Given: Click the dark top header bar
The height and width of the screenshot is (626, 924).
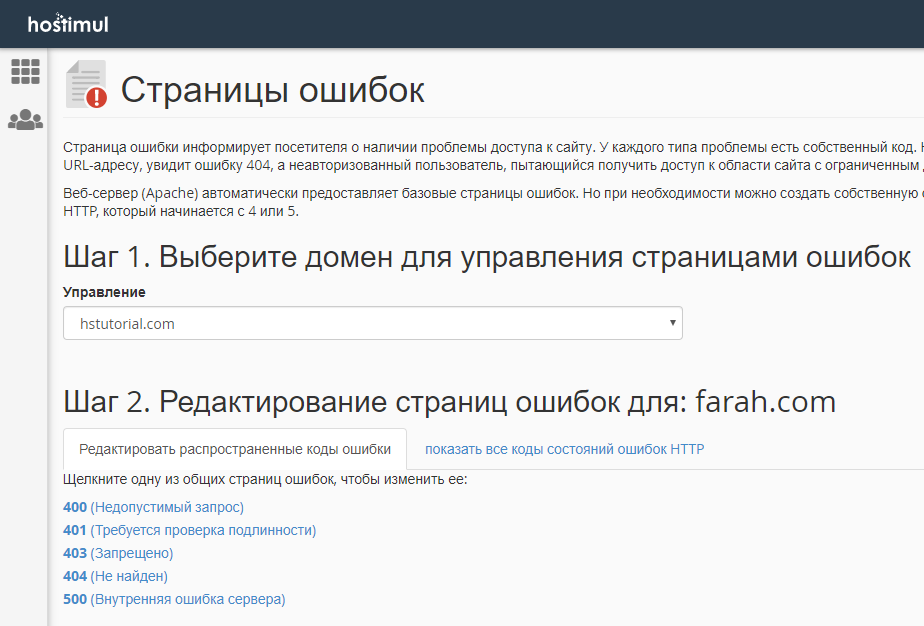Looking at the screenshot, I should [500, 23].
